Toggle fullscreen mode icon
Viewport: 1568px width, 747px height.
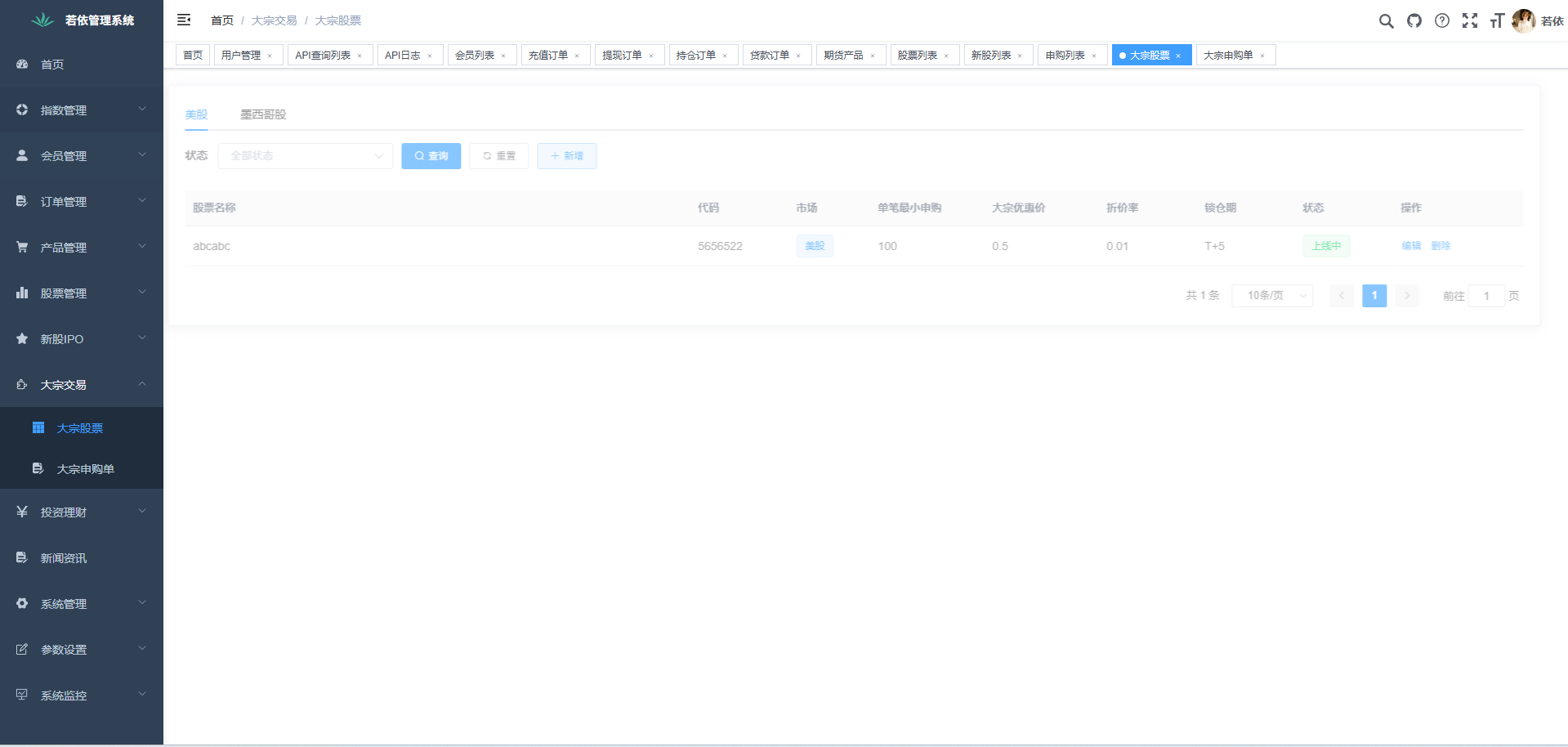[1470, 21]
